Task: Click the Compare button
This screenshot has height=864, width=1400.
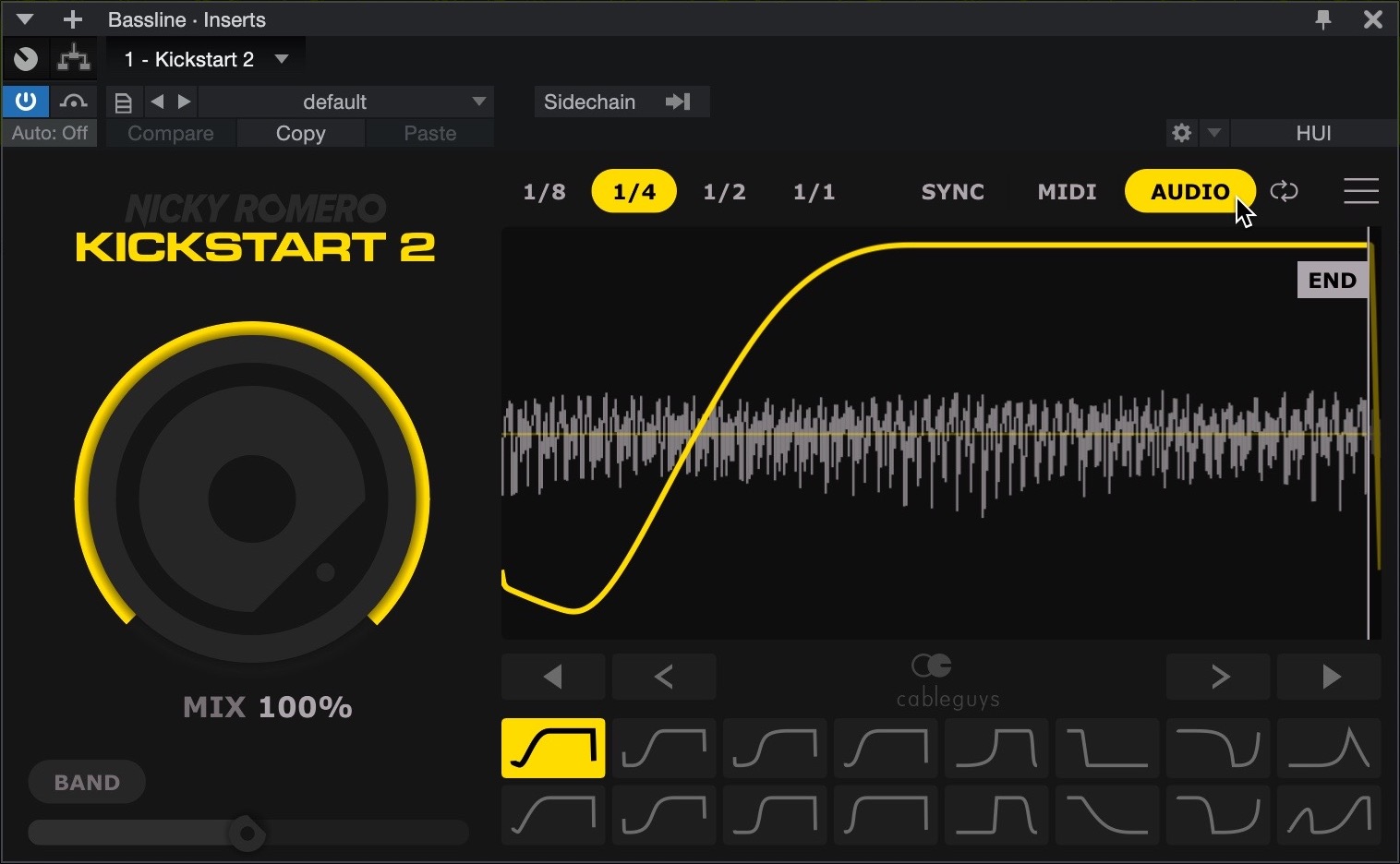Action: tap(171, 133)
